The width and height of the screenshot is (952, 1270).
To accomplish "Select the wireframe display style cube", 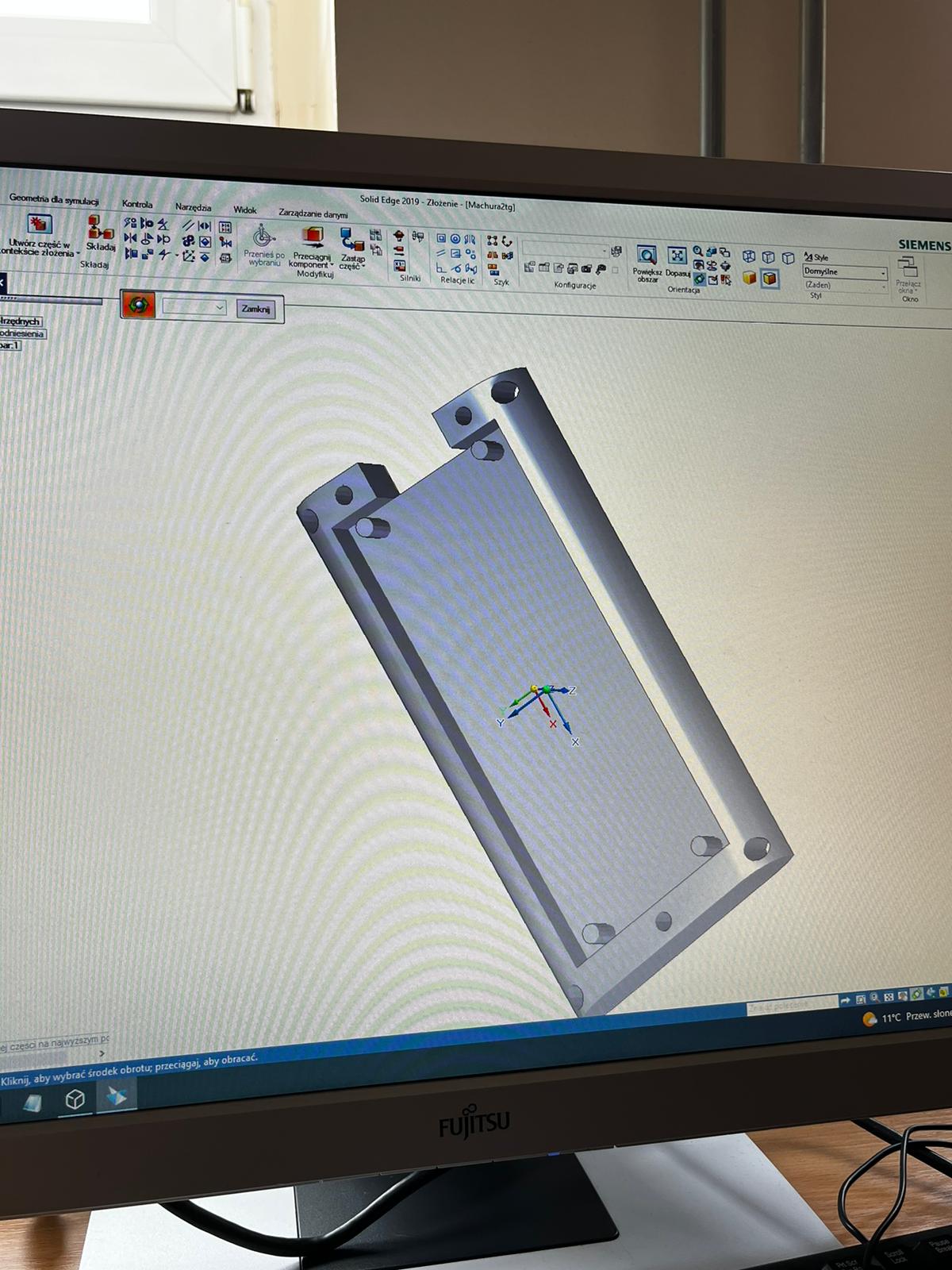I will coord(749,256).
